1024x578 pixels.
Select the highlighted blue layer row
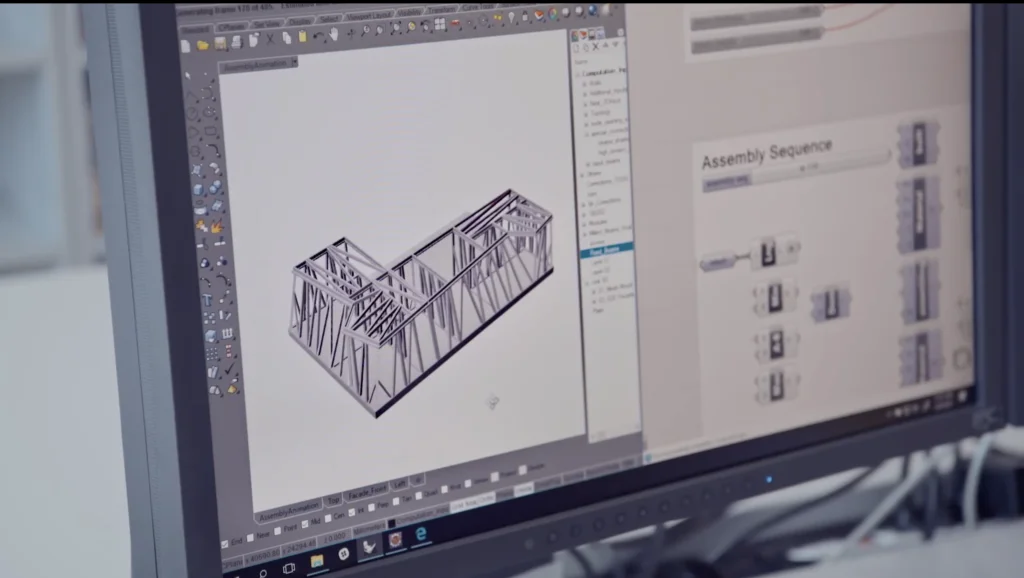[x=606, y=249]
